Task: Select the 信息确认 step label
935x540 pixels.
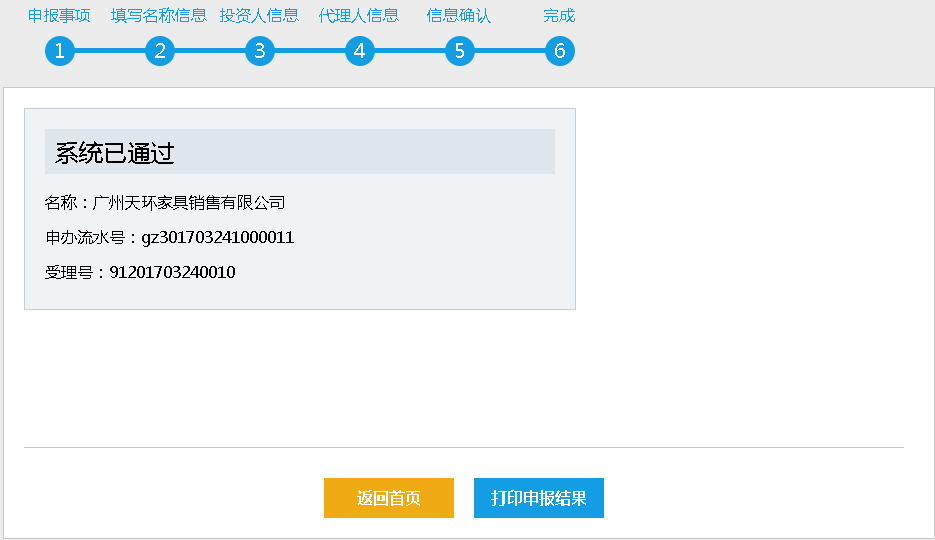Action: (x=459, y=16)
